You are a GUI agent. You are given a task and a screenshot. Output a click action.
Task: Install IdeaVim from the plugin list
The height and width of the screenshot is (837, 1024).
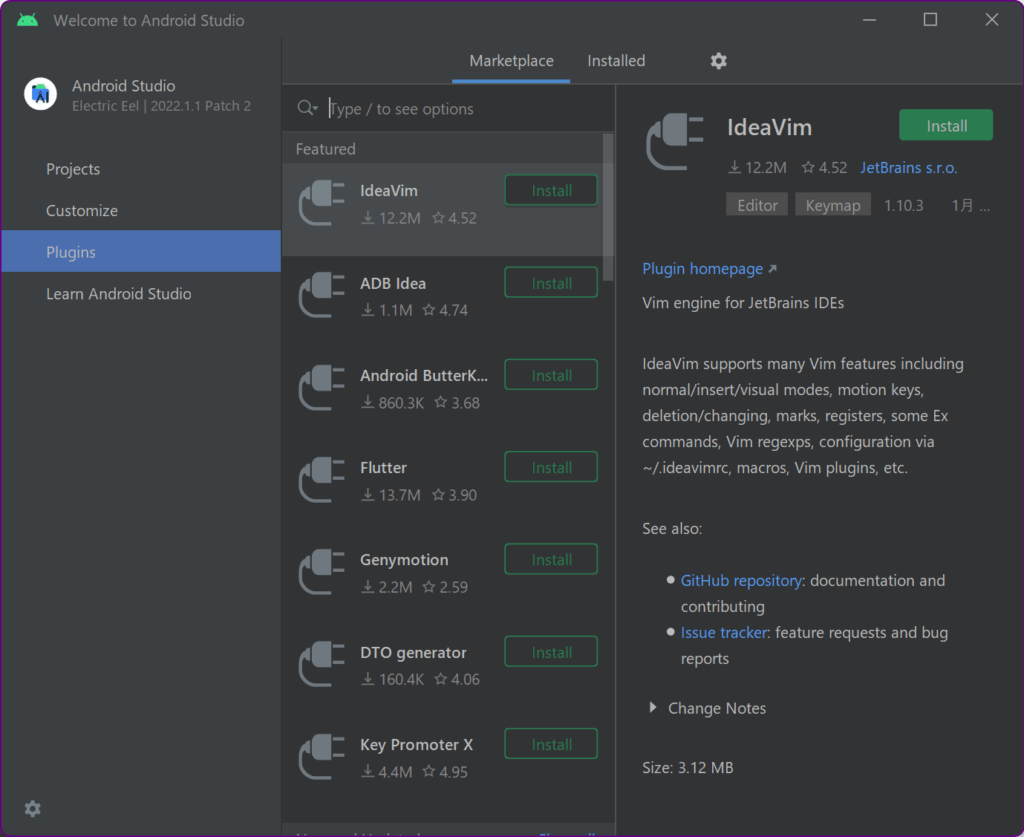coord(551,191)
